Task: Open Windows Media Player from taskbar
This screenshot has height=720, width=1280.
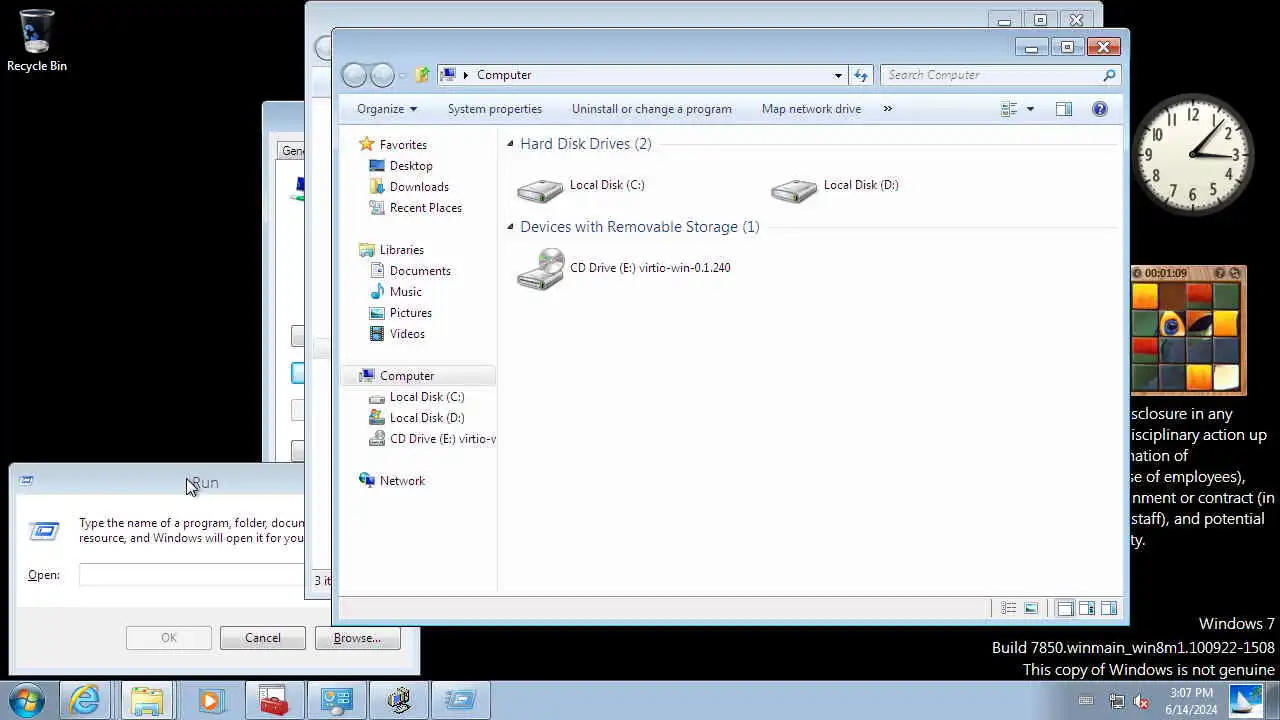Action: click(210, 700)
